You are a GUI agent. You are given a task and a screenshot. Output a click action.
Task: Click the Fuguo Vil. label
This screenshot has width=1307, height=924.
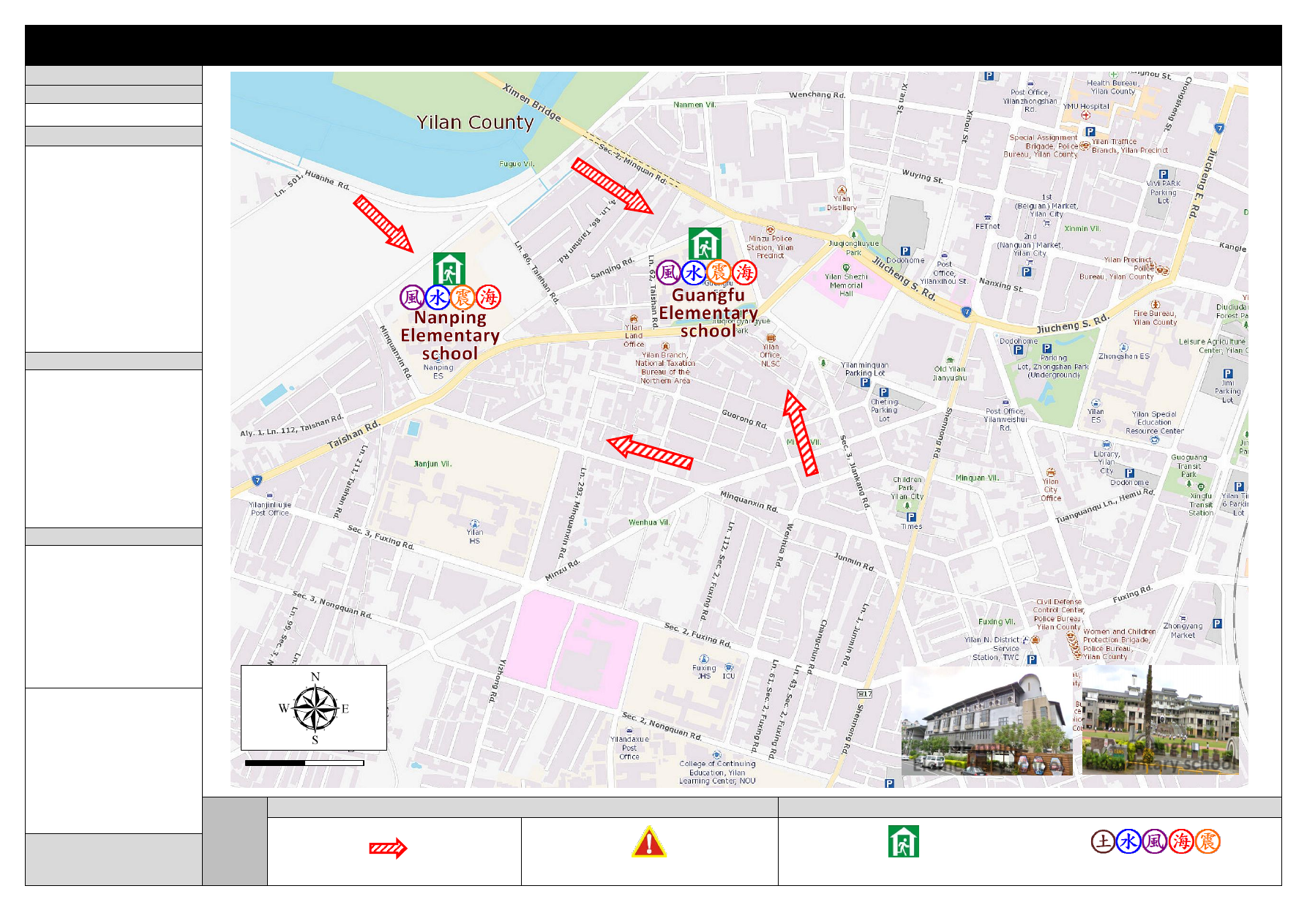point(517,164)
